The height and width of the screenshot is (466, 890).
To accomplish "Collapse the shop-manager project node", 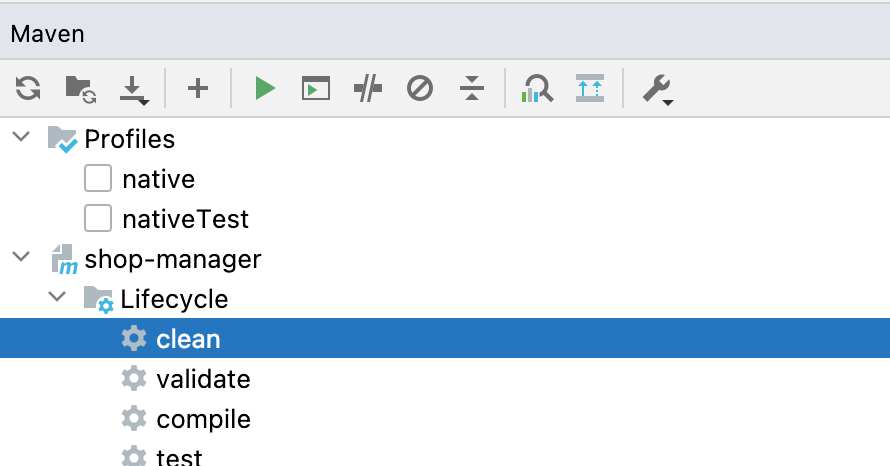I will (x=21, y=259).
